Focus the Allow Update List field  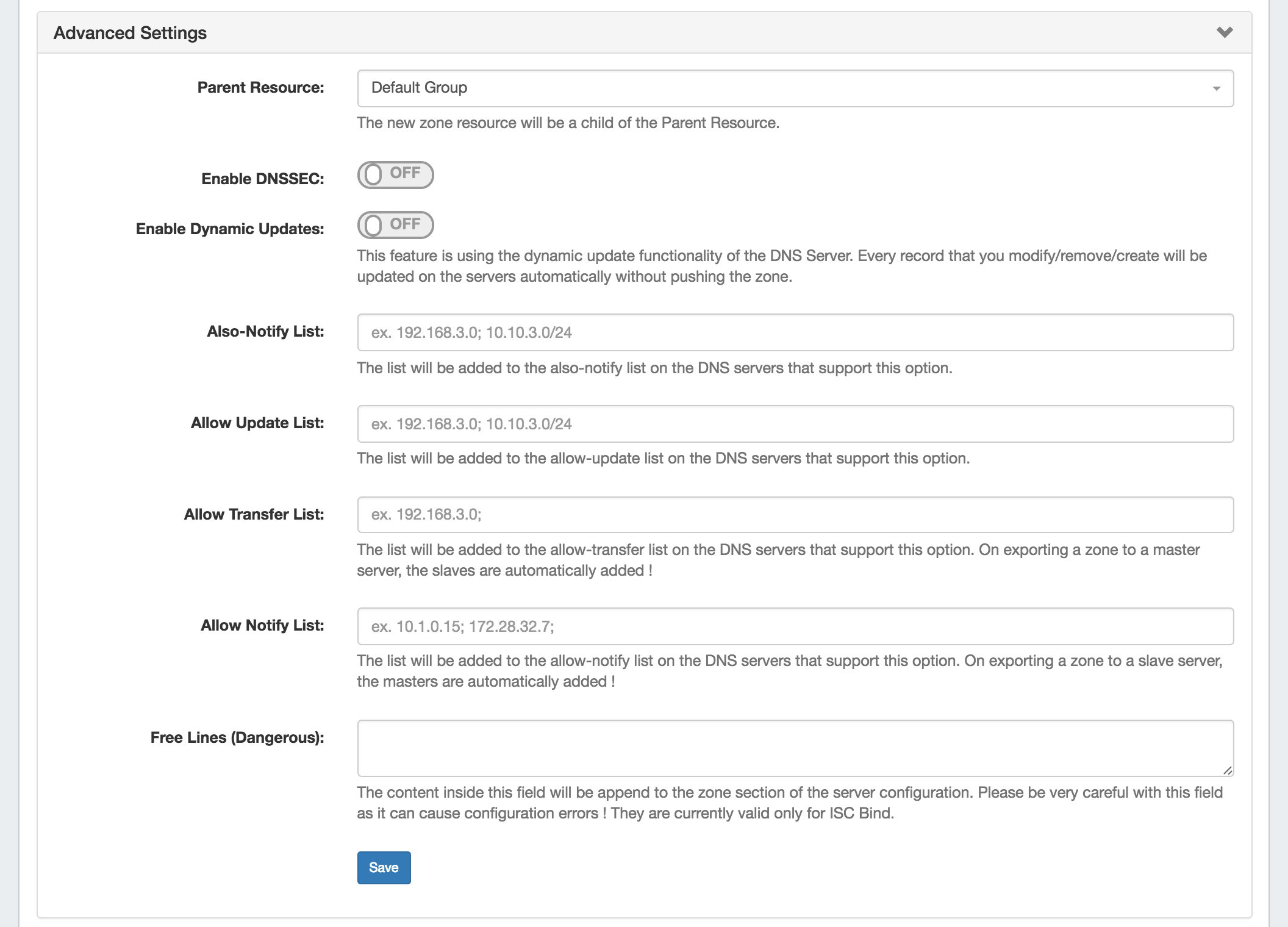795,424
